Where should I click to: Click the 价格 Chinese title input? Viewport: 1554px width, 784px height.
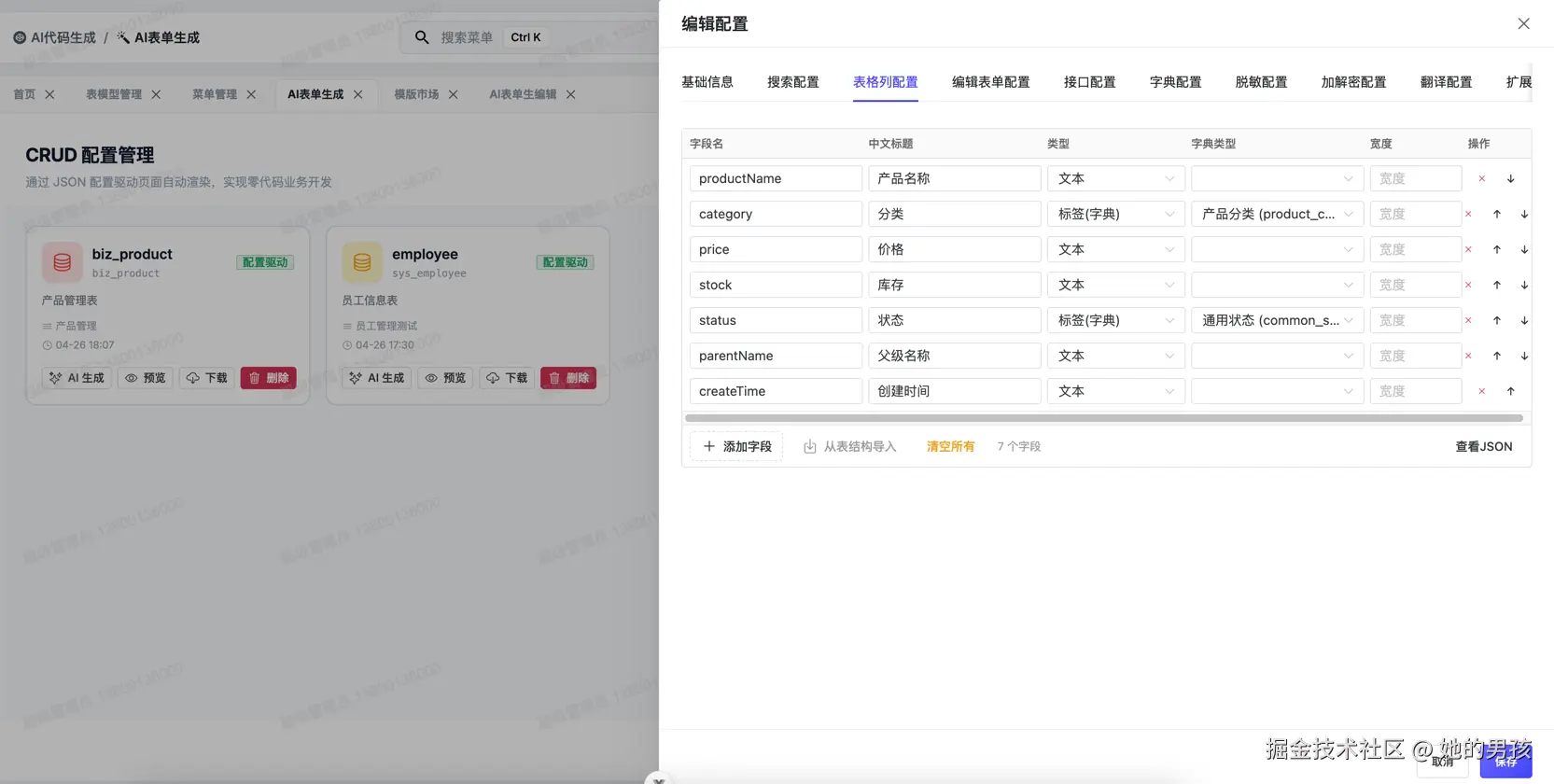point(954,249)
